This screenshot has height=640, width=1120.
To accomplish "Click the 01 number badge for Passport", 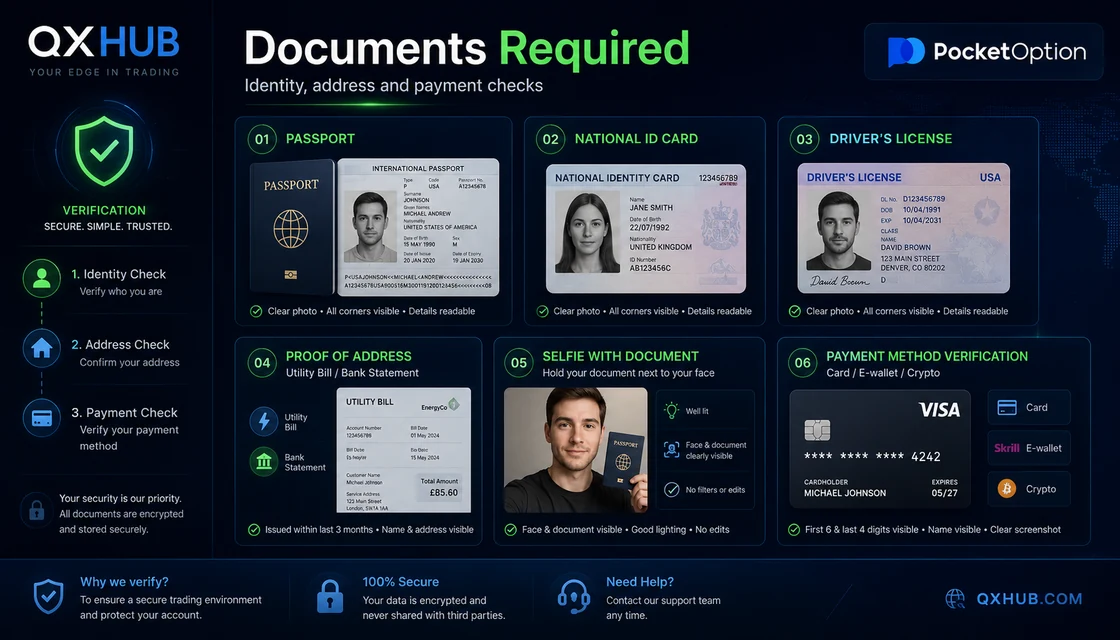I will pyautogui.click(x=262, y=139).
